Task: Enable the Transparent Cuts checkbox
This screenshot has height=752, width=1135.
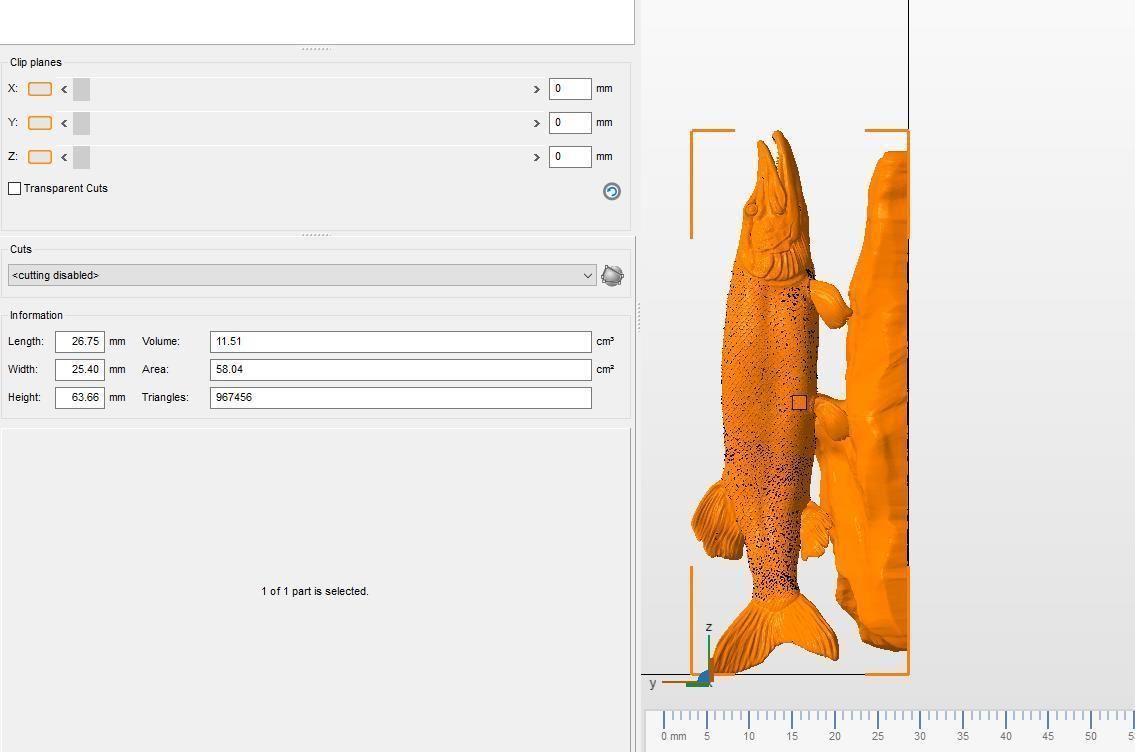Action: coord(14,188)
